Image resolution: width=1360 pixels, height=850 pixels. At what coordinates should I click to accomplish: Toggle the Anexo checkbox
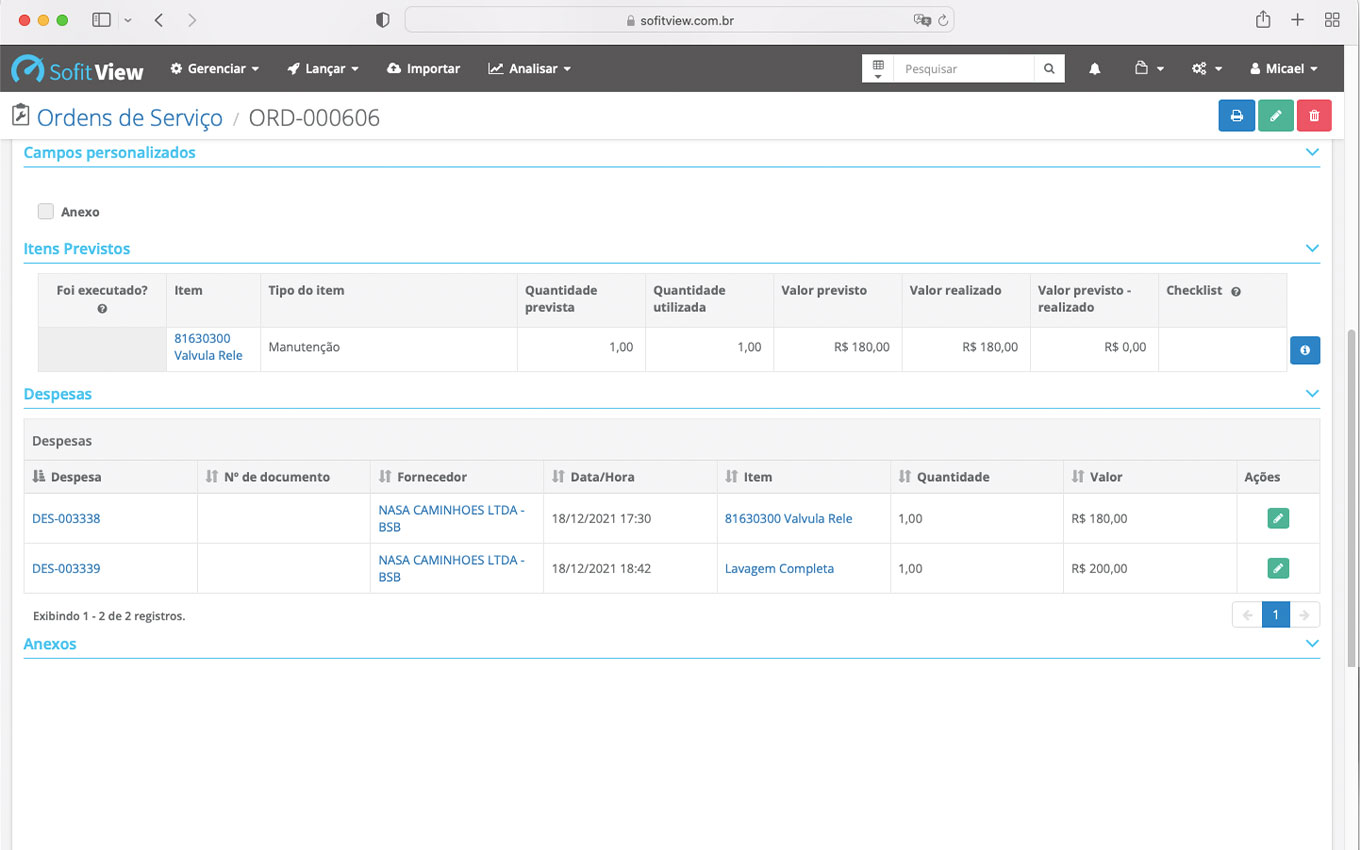click(x=46, y=211)
